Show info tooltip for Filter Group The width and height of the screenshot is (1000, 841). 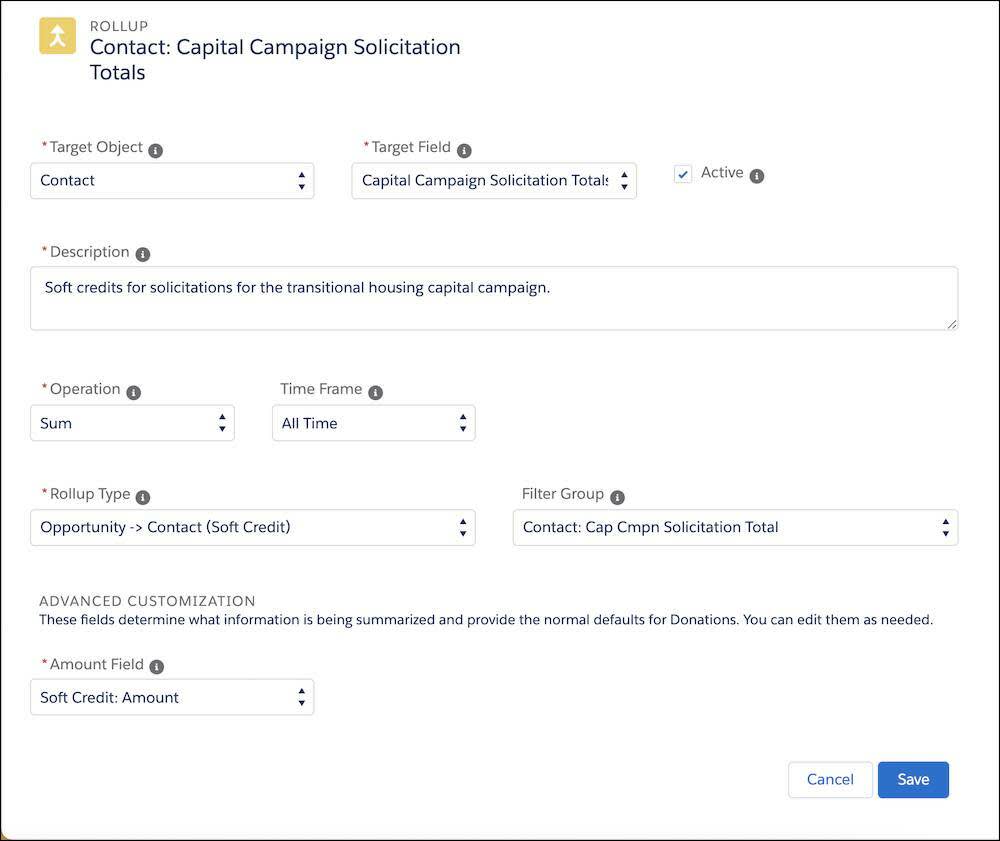(617, 497)
